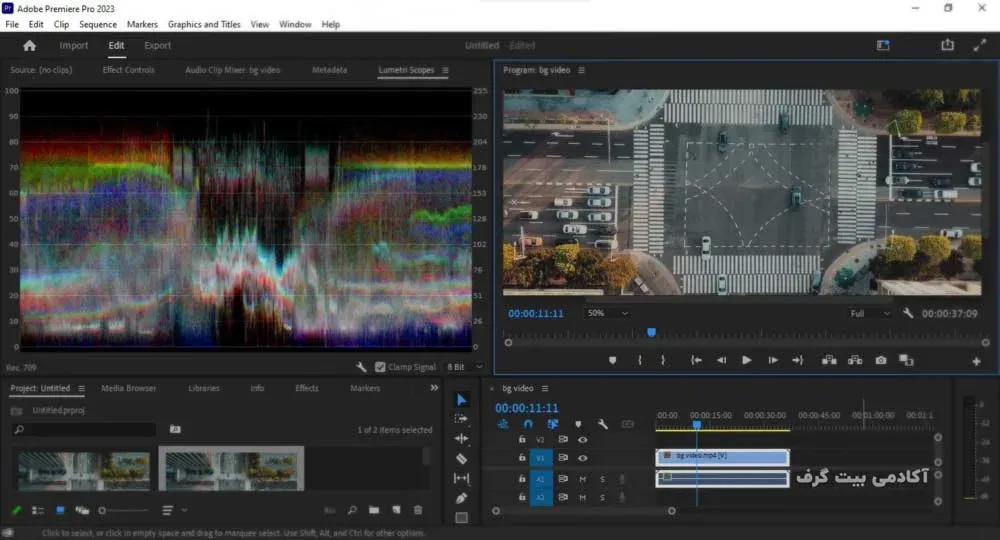Step back one frame
Image resolution: width=1000 pixels, height=540 pixels.
pos(721,360)
